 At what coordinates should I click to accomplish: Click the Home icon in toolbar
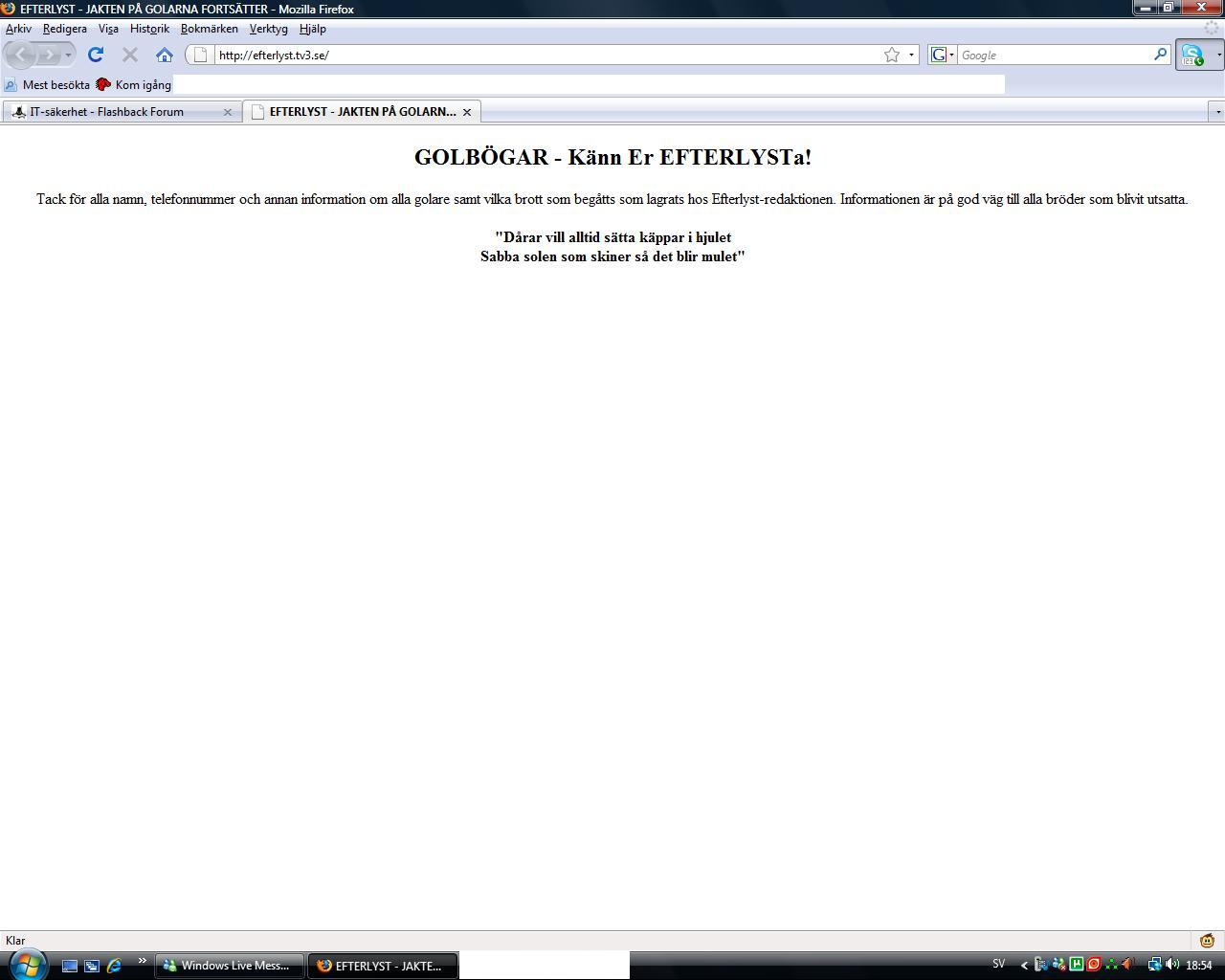pos(165,55)
